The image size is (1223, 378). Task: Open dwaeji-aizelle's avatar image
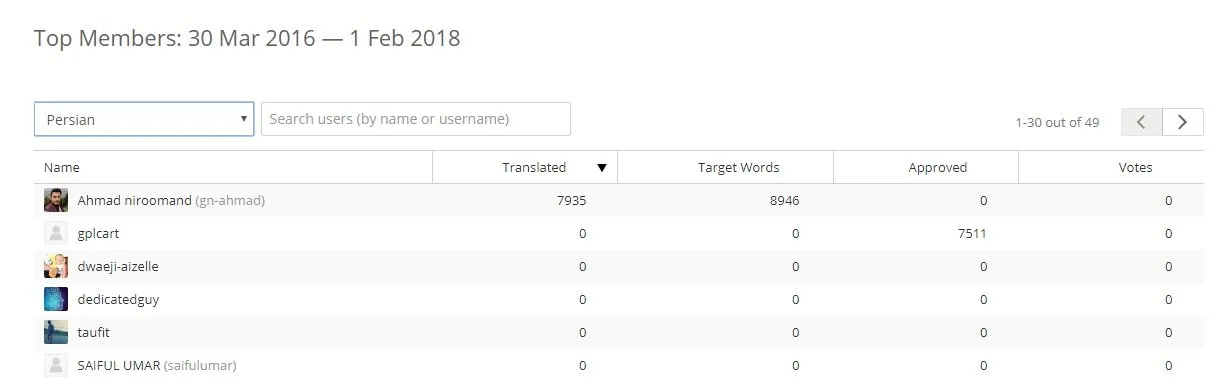click(56, 266)
